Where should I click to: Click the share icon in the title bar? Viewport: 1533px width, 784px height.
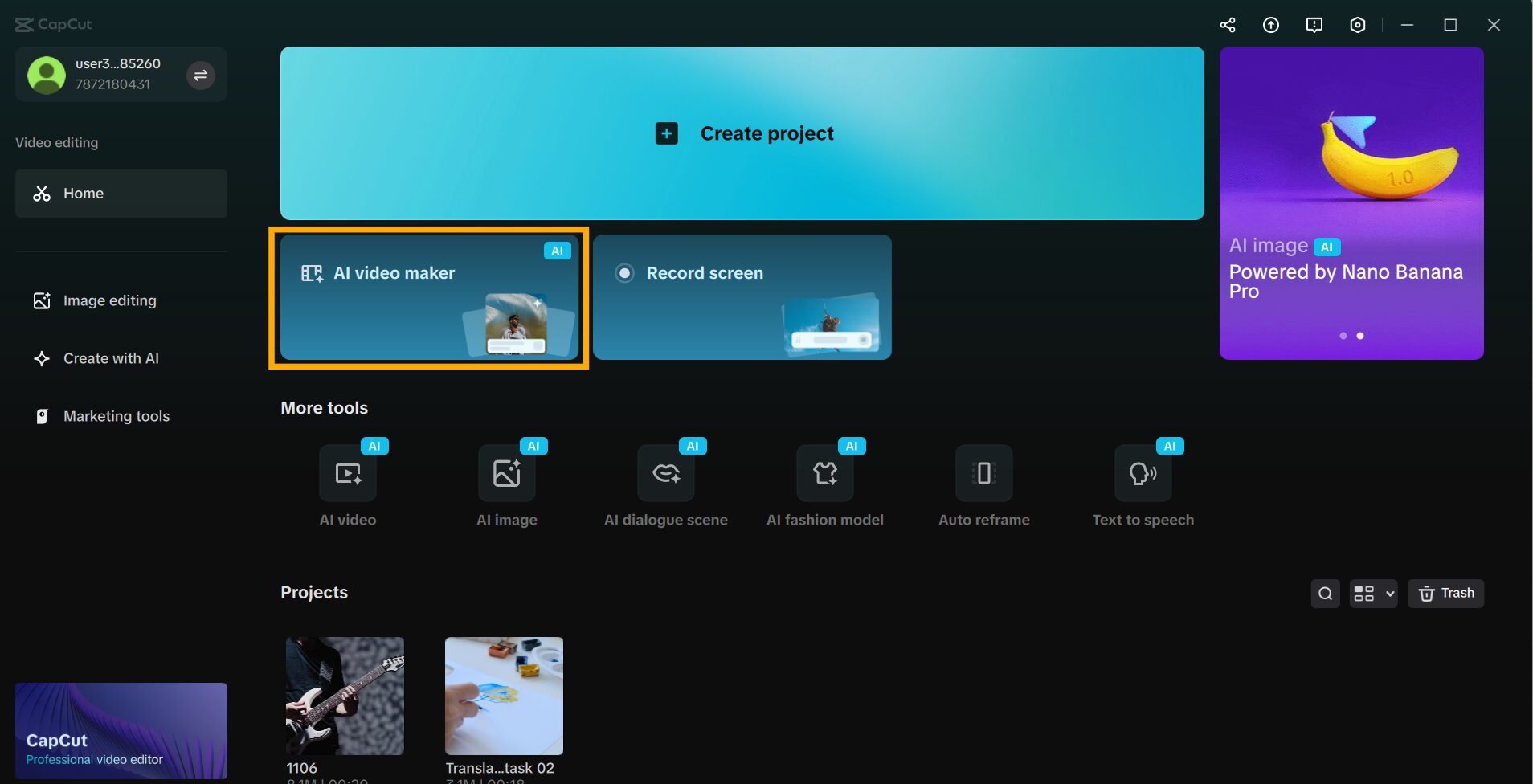(x=1228, y=25)
